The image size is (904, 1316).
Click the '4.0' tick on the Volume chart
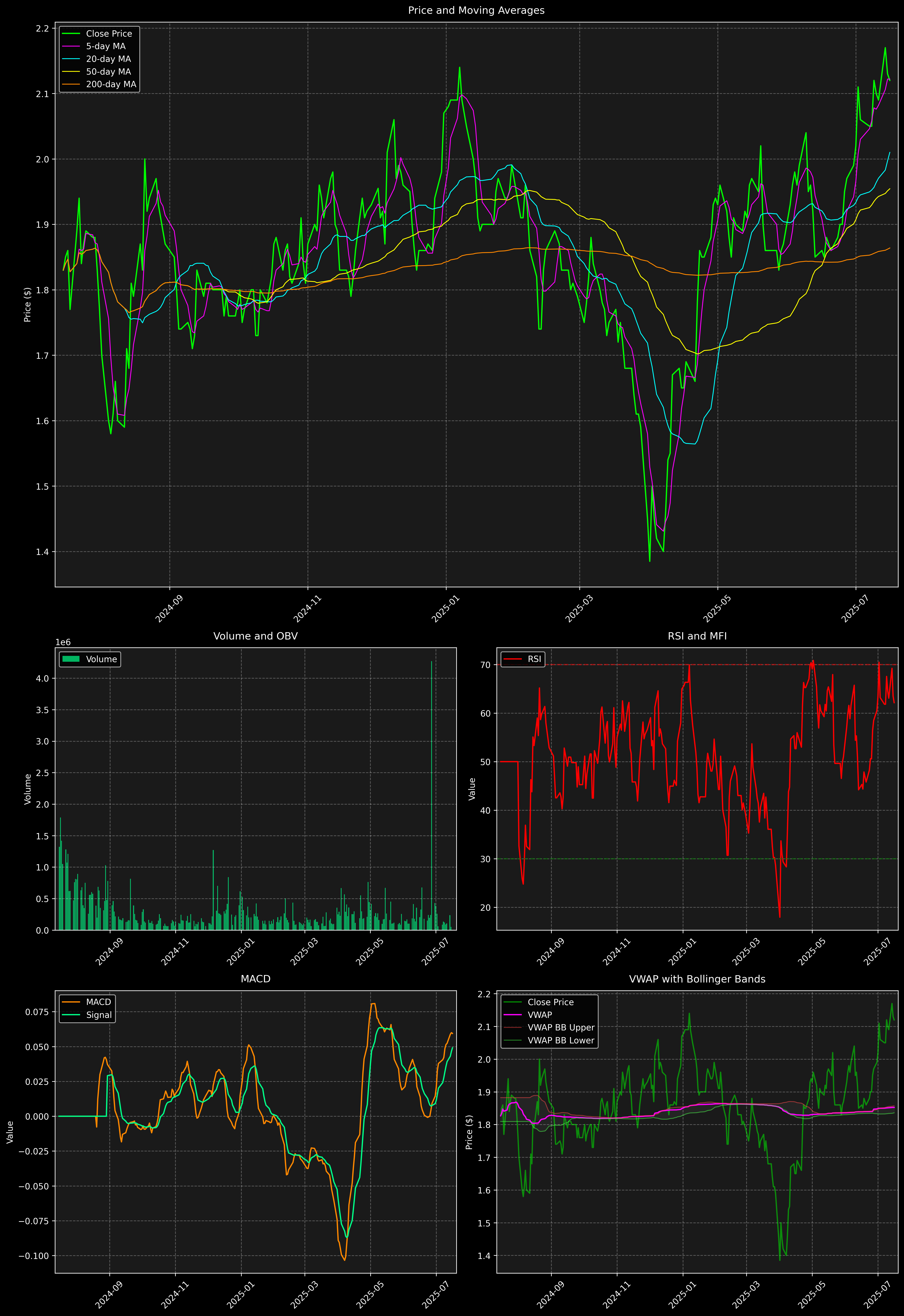[x=42, y=678]
